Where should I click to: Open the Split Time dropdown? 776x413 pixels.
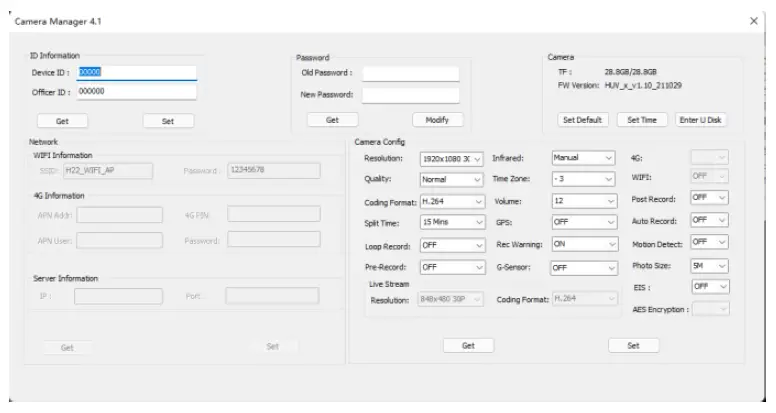click(452, 221)
